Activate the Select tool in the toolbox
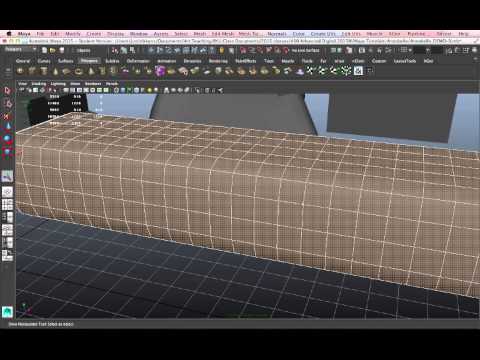The image size is (480, 360). tap(7, 91)
